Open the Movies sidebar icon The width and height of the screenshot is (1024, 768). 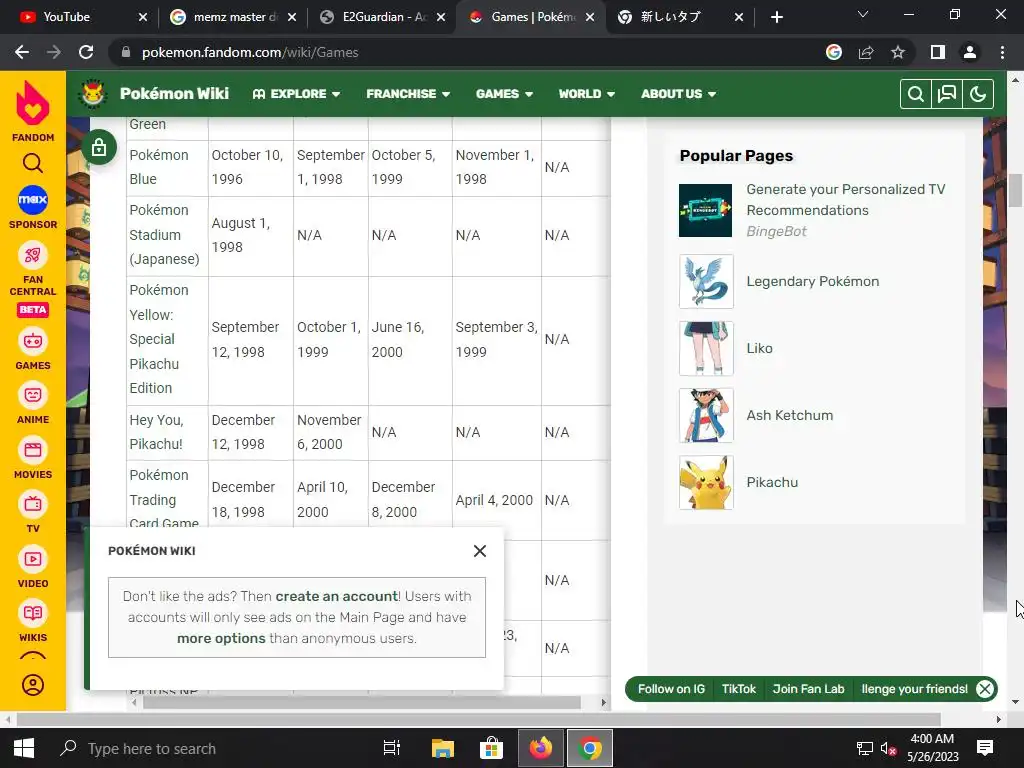pos(33,450)
